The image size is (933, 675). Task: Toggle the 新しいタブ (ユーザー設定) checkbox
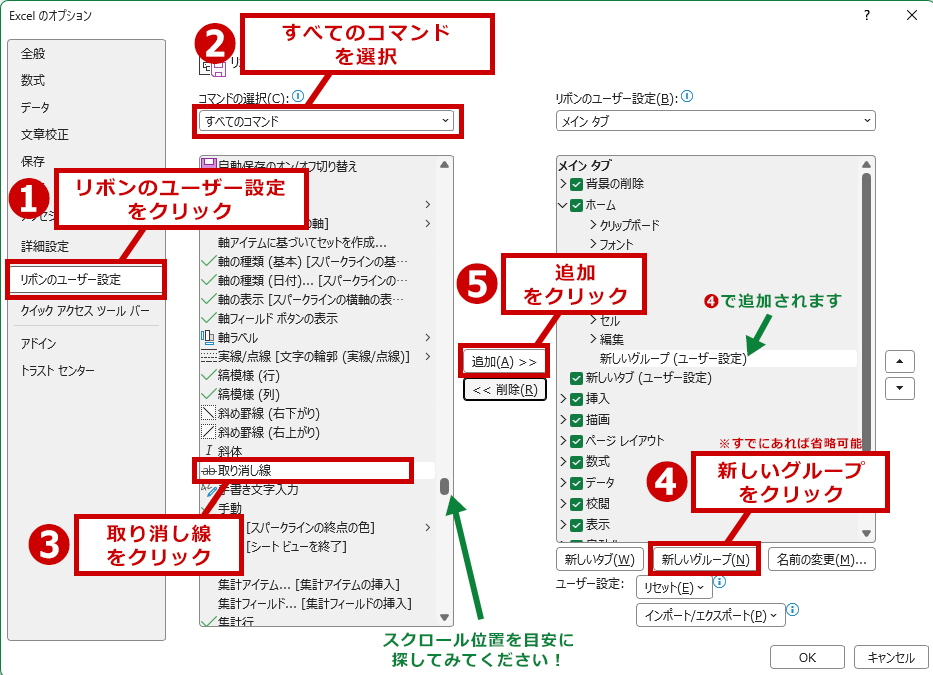(x=576, y=378)
